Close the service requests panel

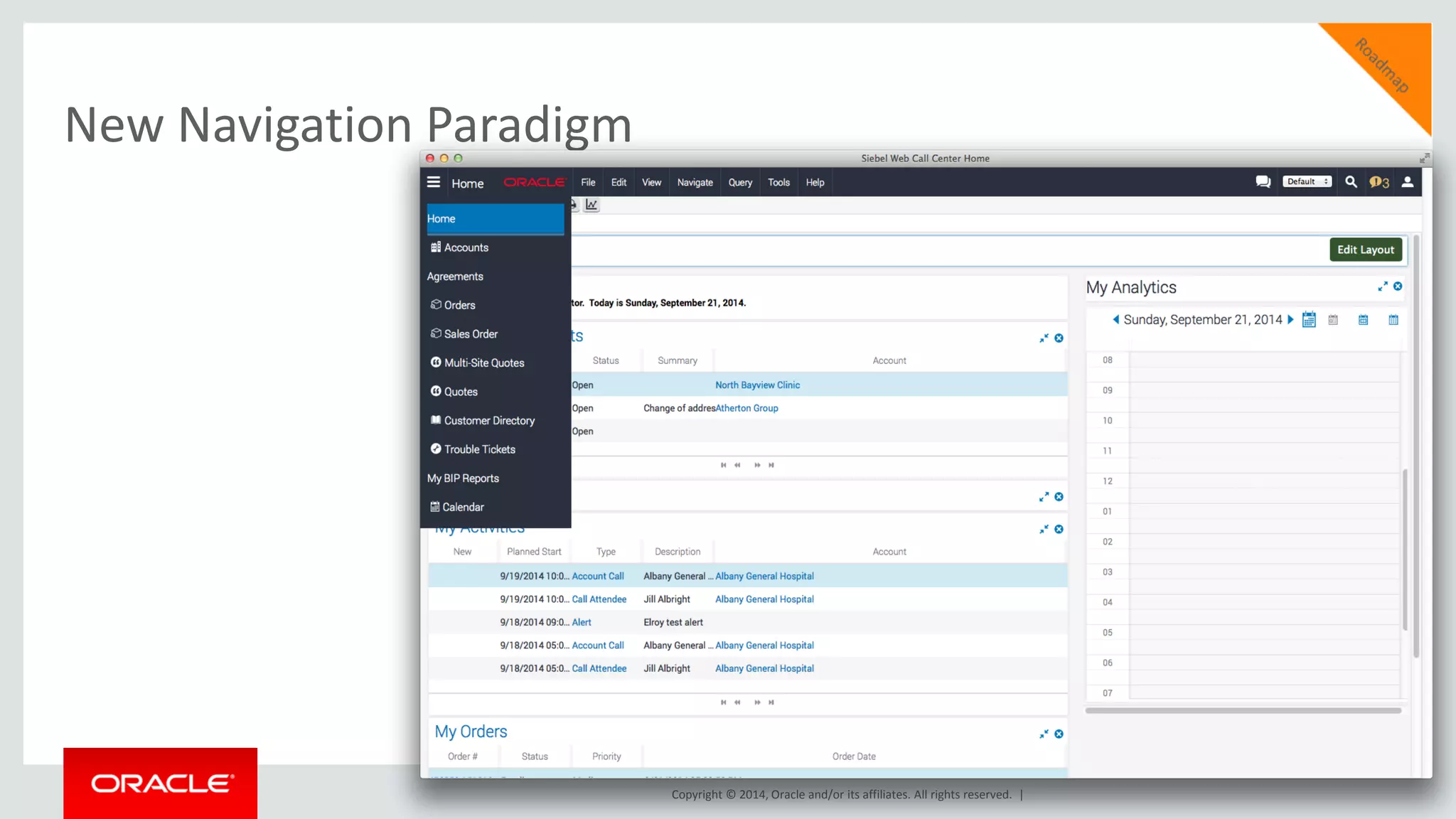pyautogui.click(x=1059, y=338)
